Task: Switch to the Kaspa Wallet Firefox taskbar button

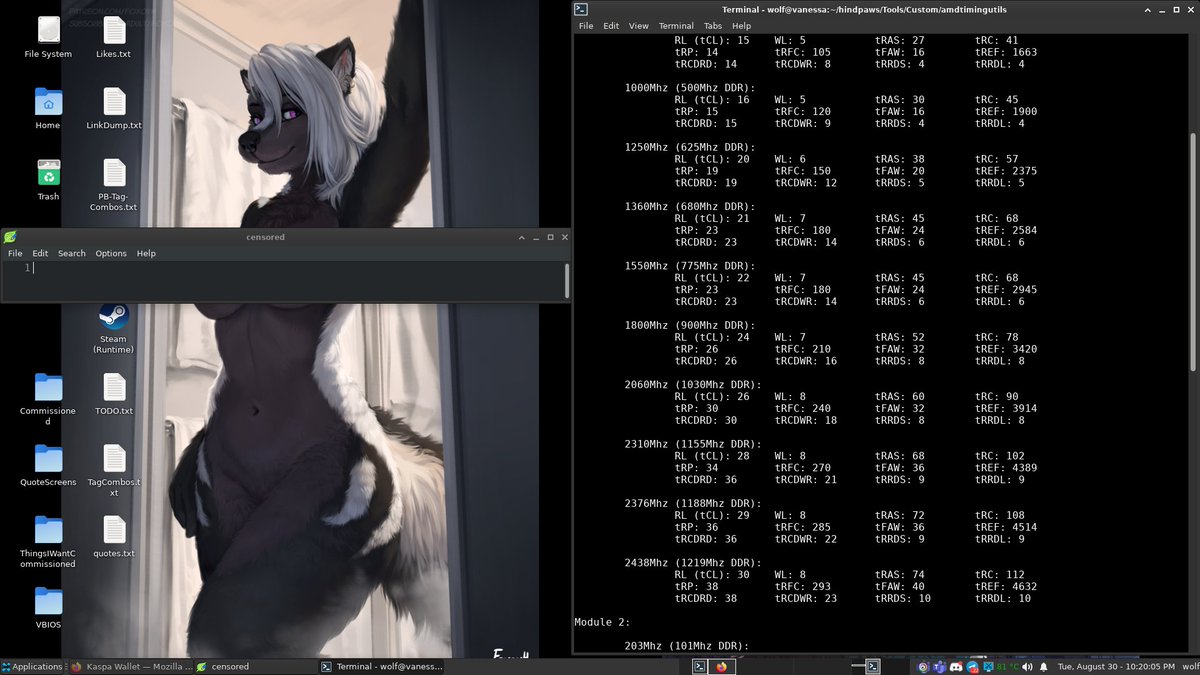Action: 130,666
